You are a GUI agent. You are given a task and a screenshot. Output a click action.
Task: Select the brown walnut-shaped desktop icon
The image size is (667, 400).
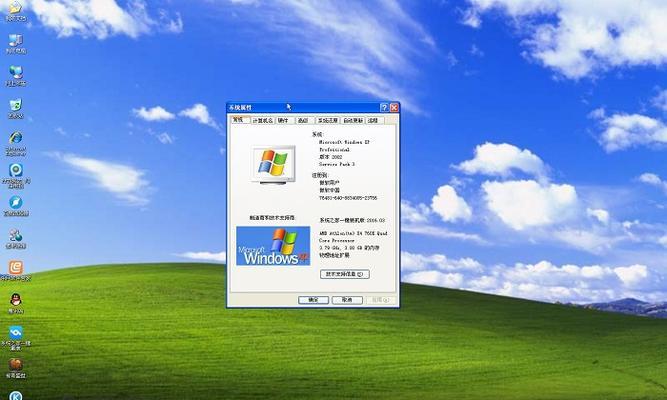pyautogui.click(x=16, y=369)
